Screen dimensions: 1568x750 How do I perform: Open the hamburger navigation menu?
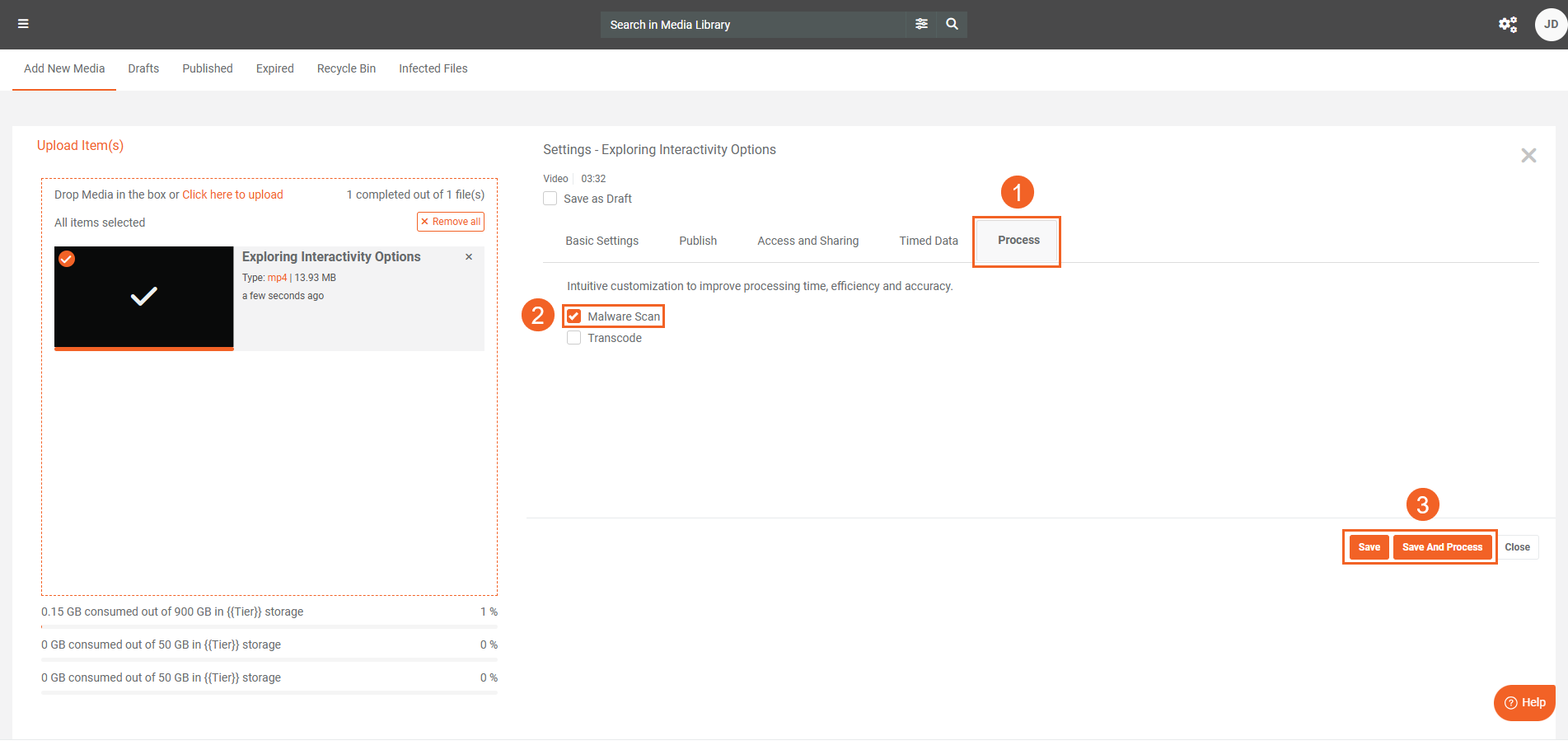(x=23, y=24)
